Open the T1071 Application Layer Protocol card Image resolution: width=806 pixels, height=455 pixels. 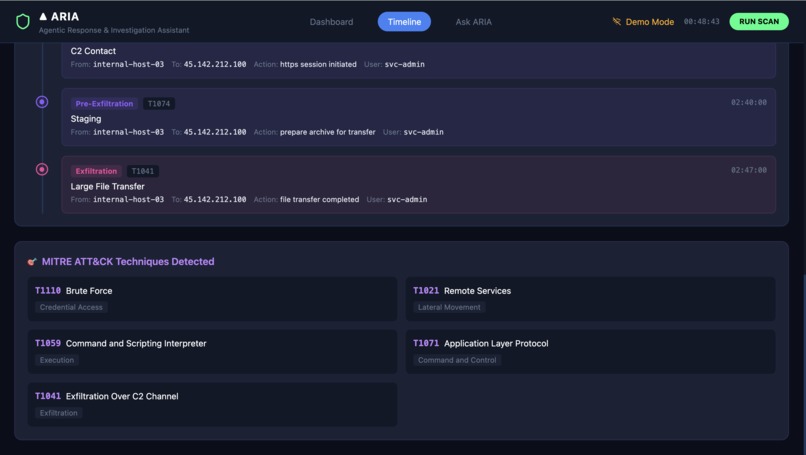pyautogui.click(x=590, y=352)
